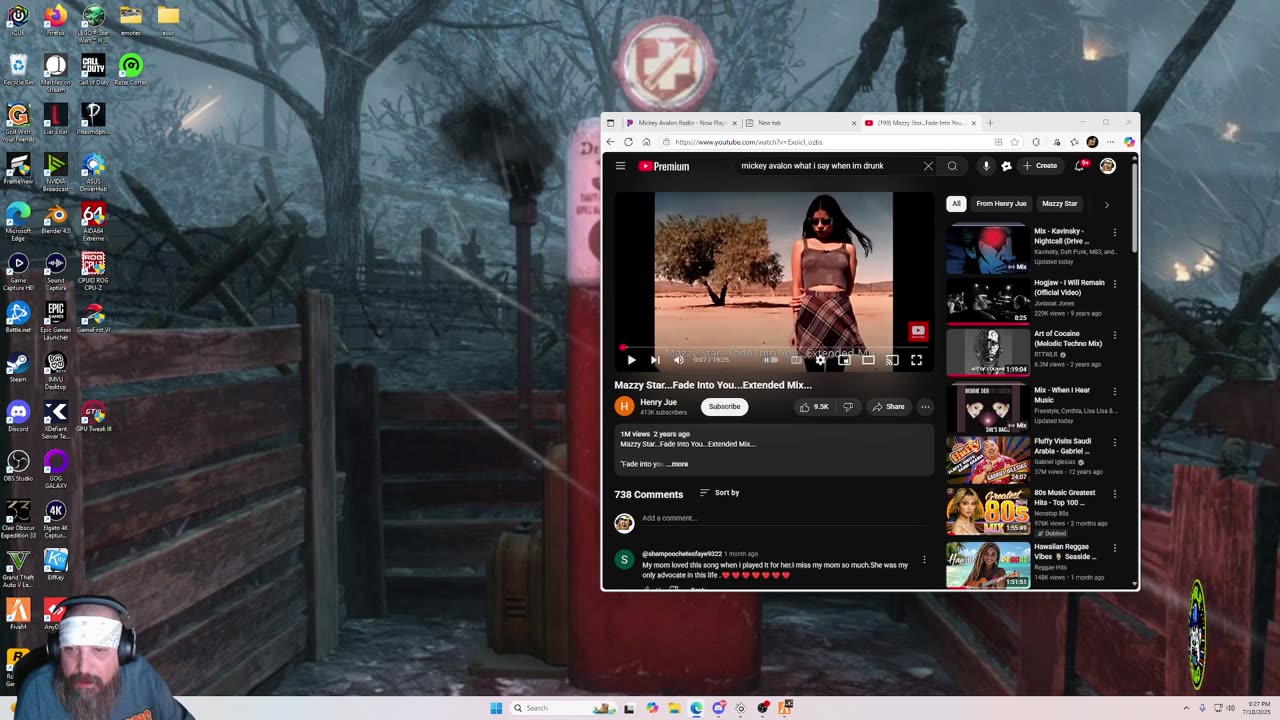Clear the YouTube search box text
Screen dimensions: 1280x720
pyautogui.click(x=928, y=166)
